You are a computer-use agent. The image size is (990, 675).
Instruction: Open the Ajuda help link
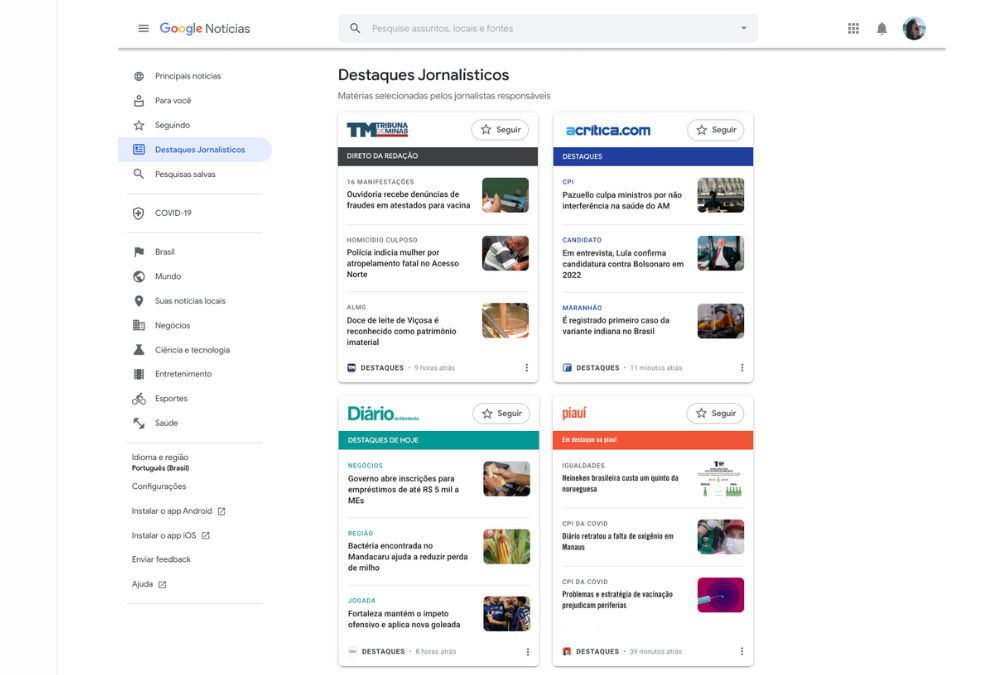[149, 584]
